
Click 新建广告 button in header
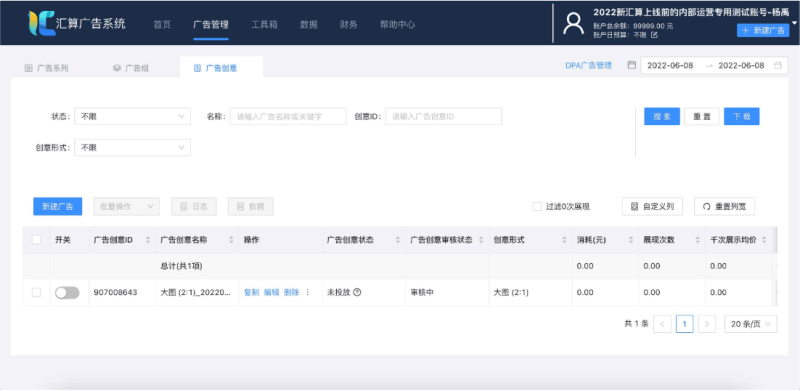(763, 31)
